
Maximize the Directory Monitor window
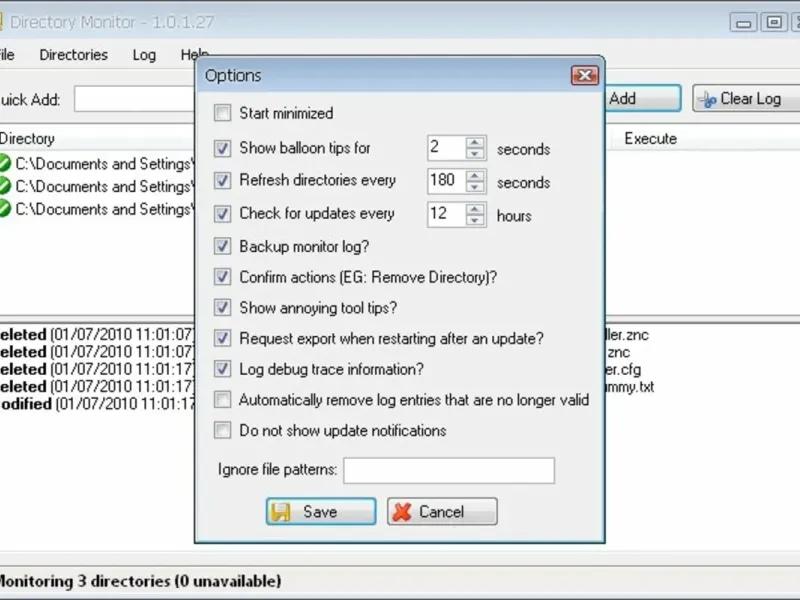point(774,22)
